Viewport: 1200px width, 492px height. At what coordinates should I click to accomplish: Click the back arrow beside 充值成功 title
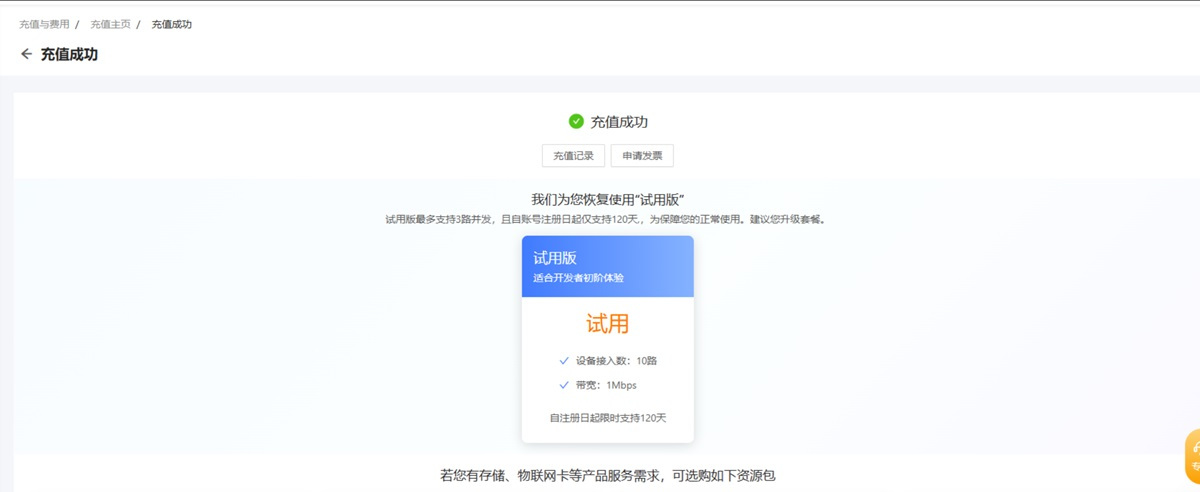pyautogui.click(x=26, y=54)
